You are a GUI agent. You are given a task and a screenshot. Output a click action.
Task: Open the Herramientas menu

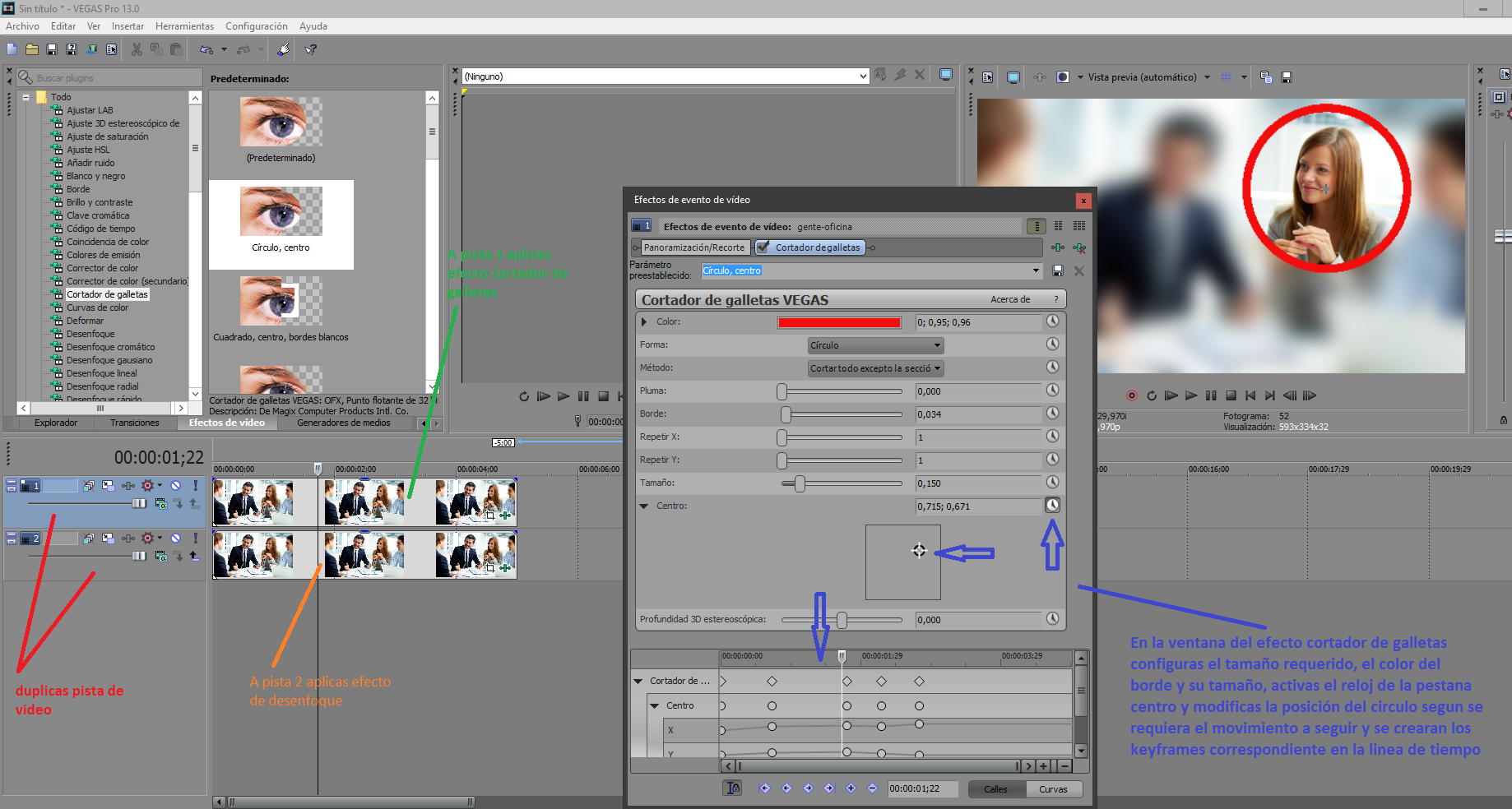[184, 26]
